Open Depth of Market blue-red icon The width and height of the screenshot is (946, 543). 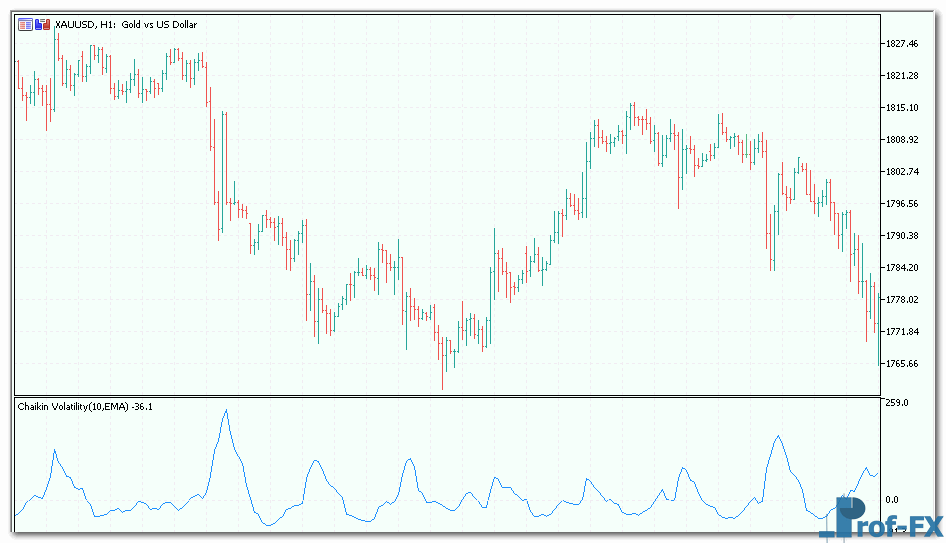tap(41, 24)
